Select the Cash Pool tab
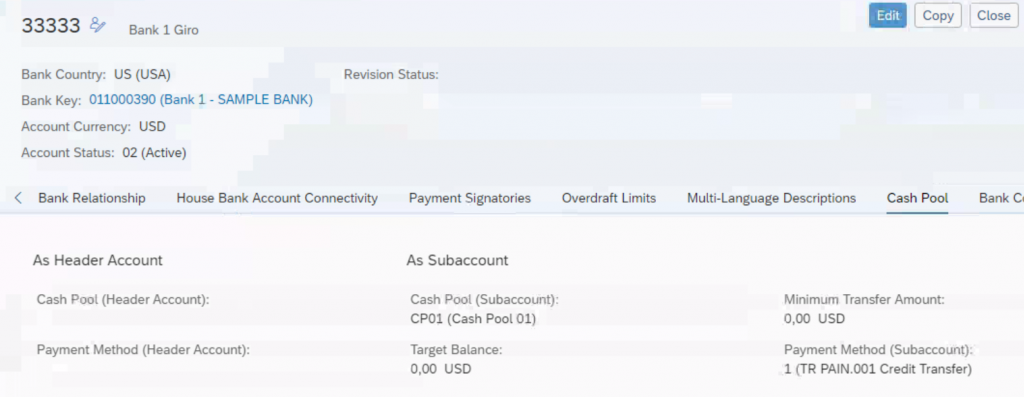 917,198
